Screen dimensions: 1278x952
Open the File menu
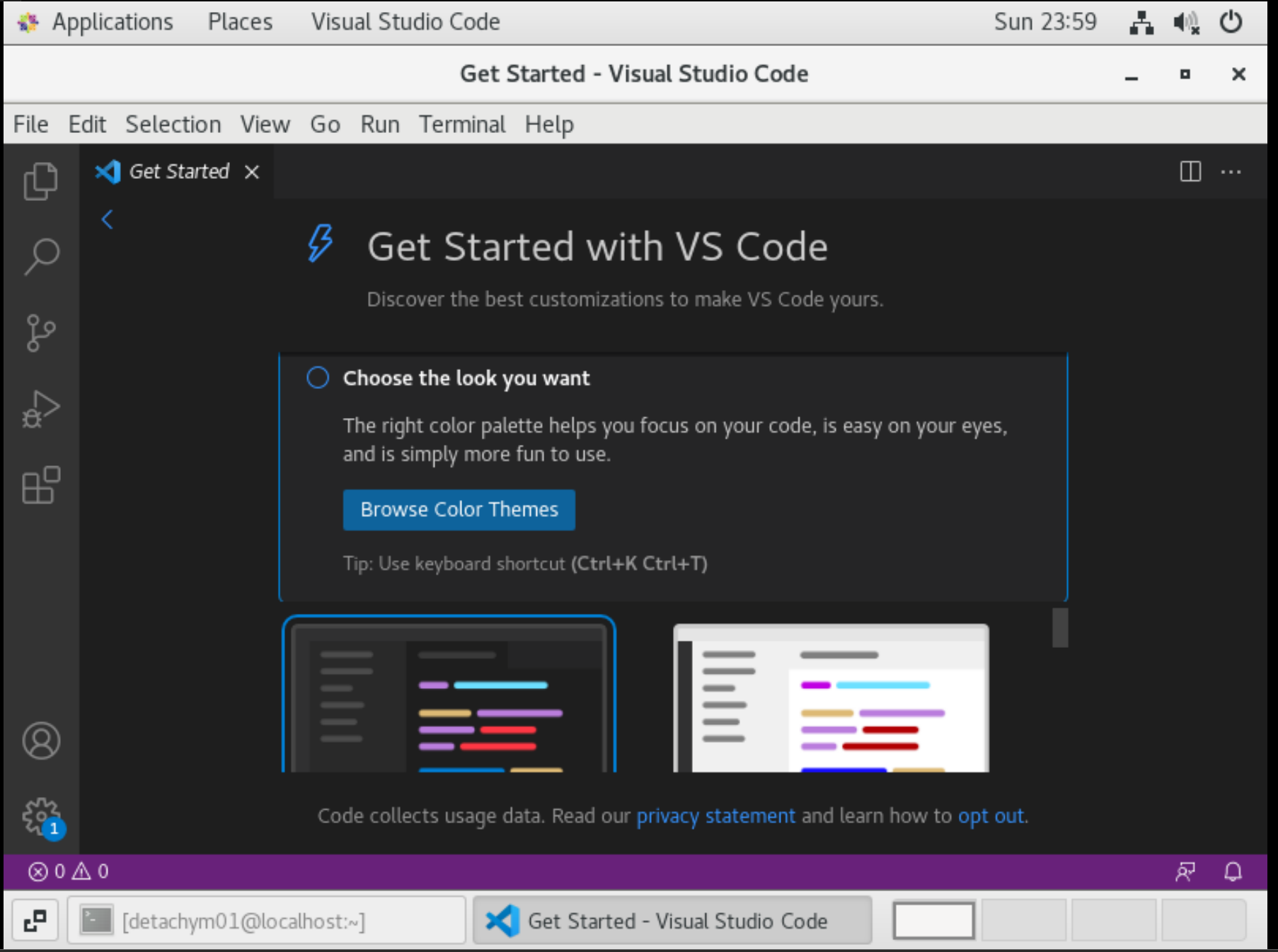[31, 124]
